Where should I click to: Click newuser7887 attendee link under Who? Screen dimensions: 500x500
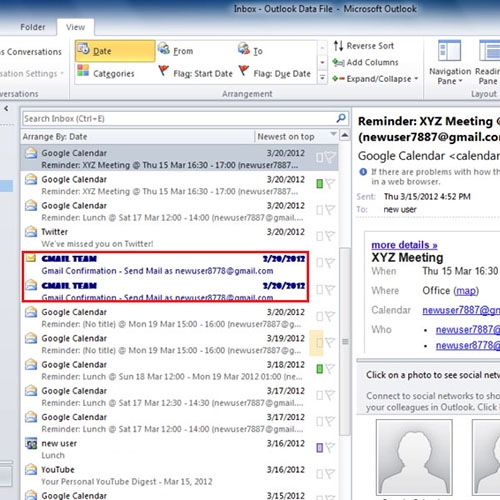(x=468, y=330)
